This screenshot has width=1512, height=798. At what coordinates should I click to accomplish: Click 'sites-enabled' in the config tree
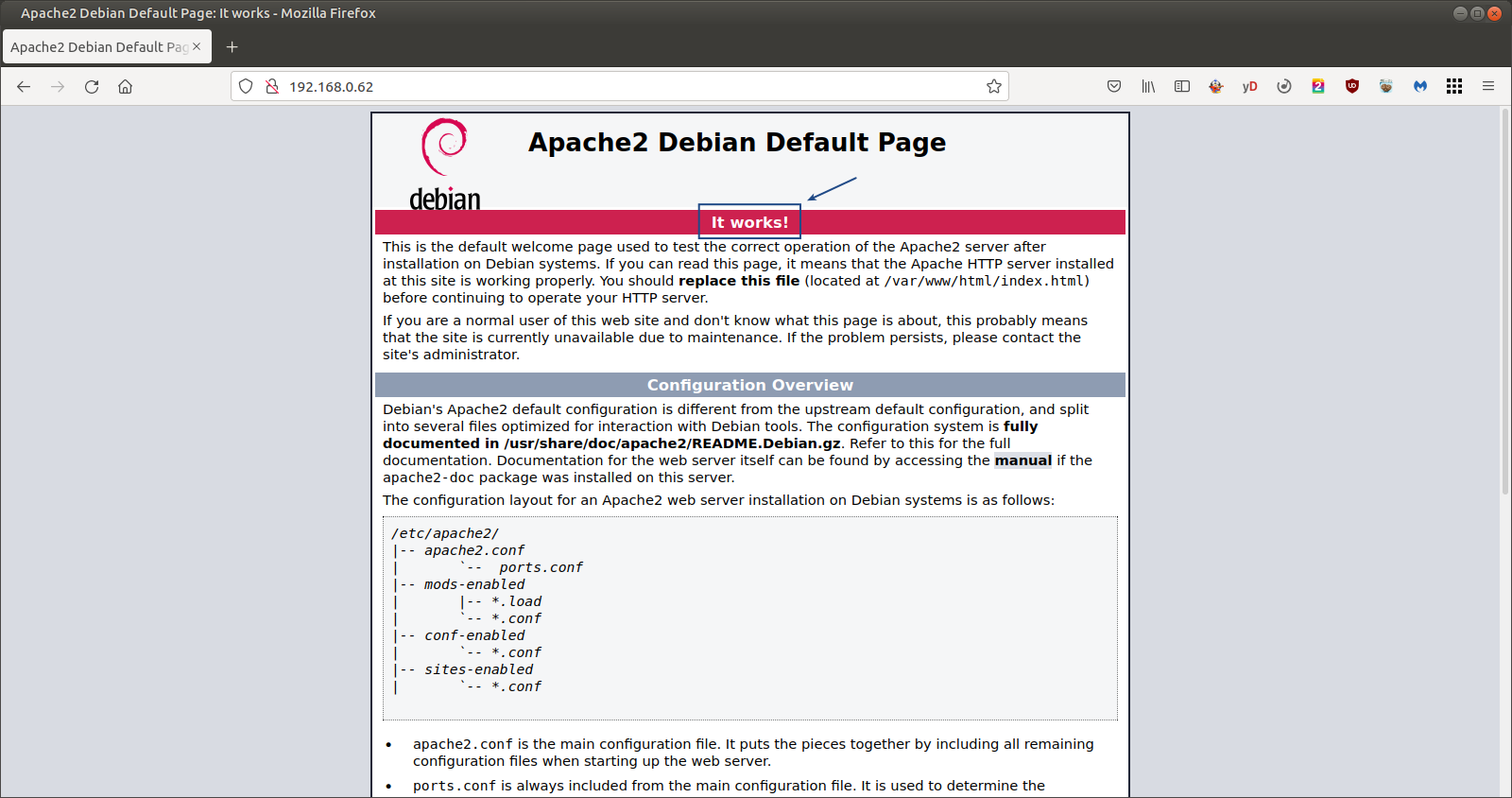click(479, 669)
